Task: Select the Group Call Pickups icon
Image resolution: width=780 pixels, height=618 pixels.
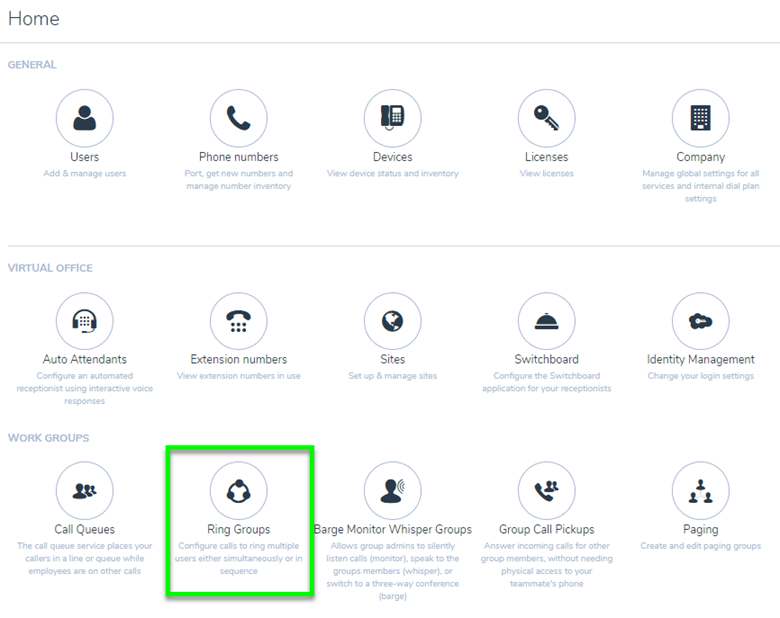Action: point(546,490)
